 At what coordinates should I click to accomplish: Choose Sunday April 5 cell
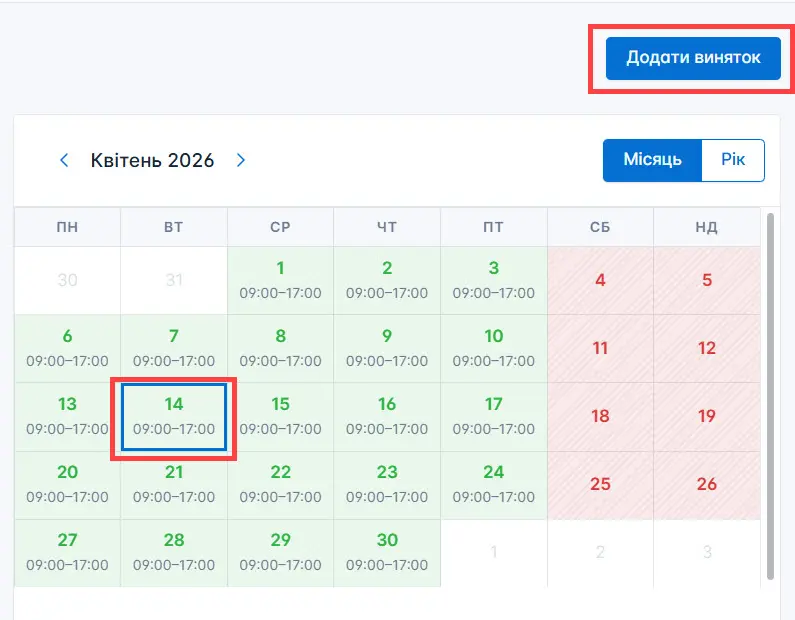point(707,280)
